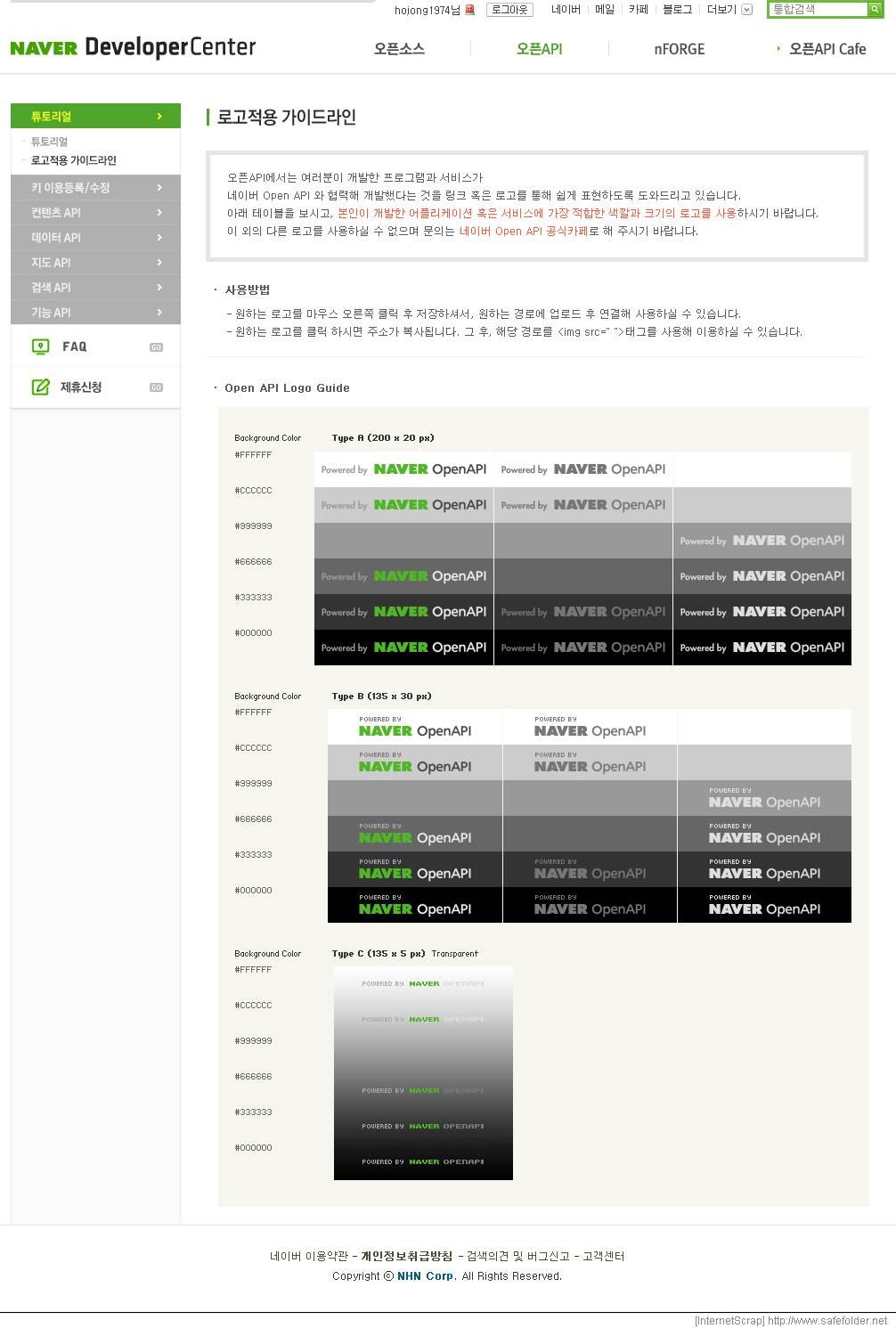Select Type A white logo on #999999 row
The height and width of the screenshot is (1328, 896).
click(762, 541)
